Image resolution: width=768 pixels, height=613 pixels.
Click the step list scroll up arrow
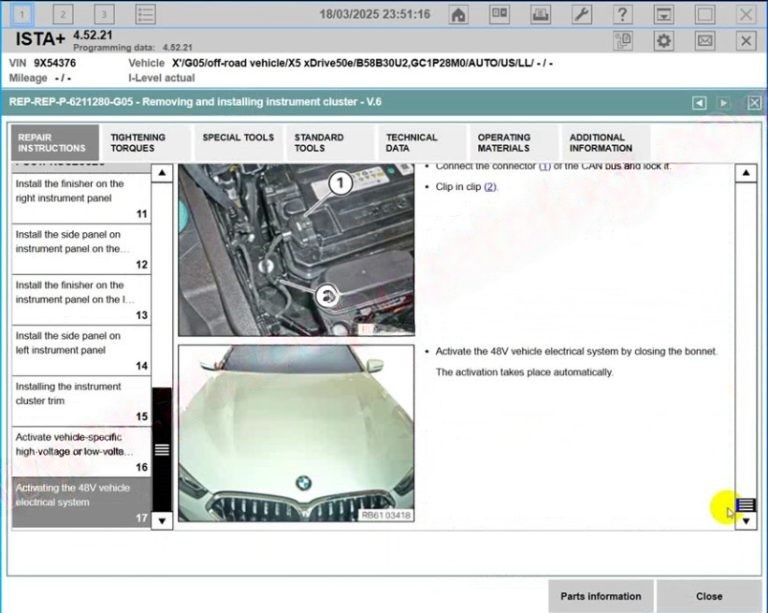coord(162,173)
